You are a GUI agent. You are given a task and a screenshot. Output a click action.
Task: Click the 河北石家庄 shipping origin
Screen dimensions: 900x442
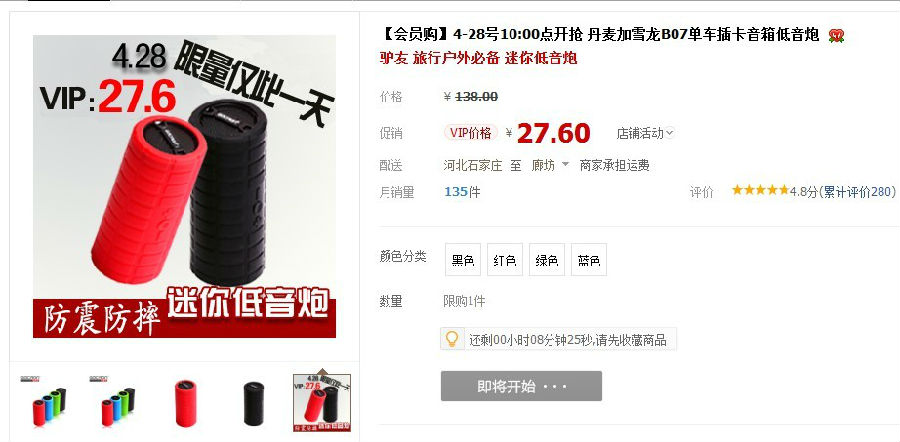tap(472, 166)
